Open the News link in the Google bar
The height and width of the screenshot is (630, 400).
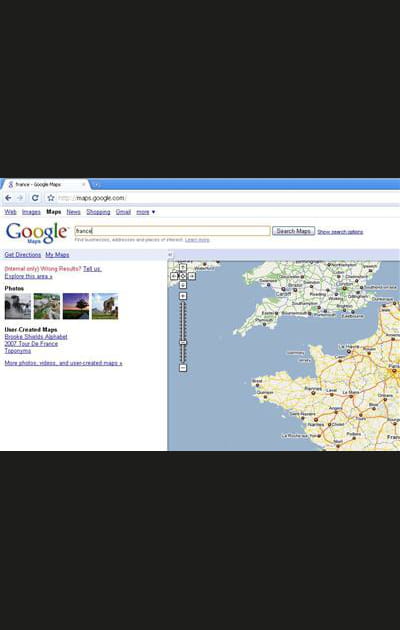point(73,212)
